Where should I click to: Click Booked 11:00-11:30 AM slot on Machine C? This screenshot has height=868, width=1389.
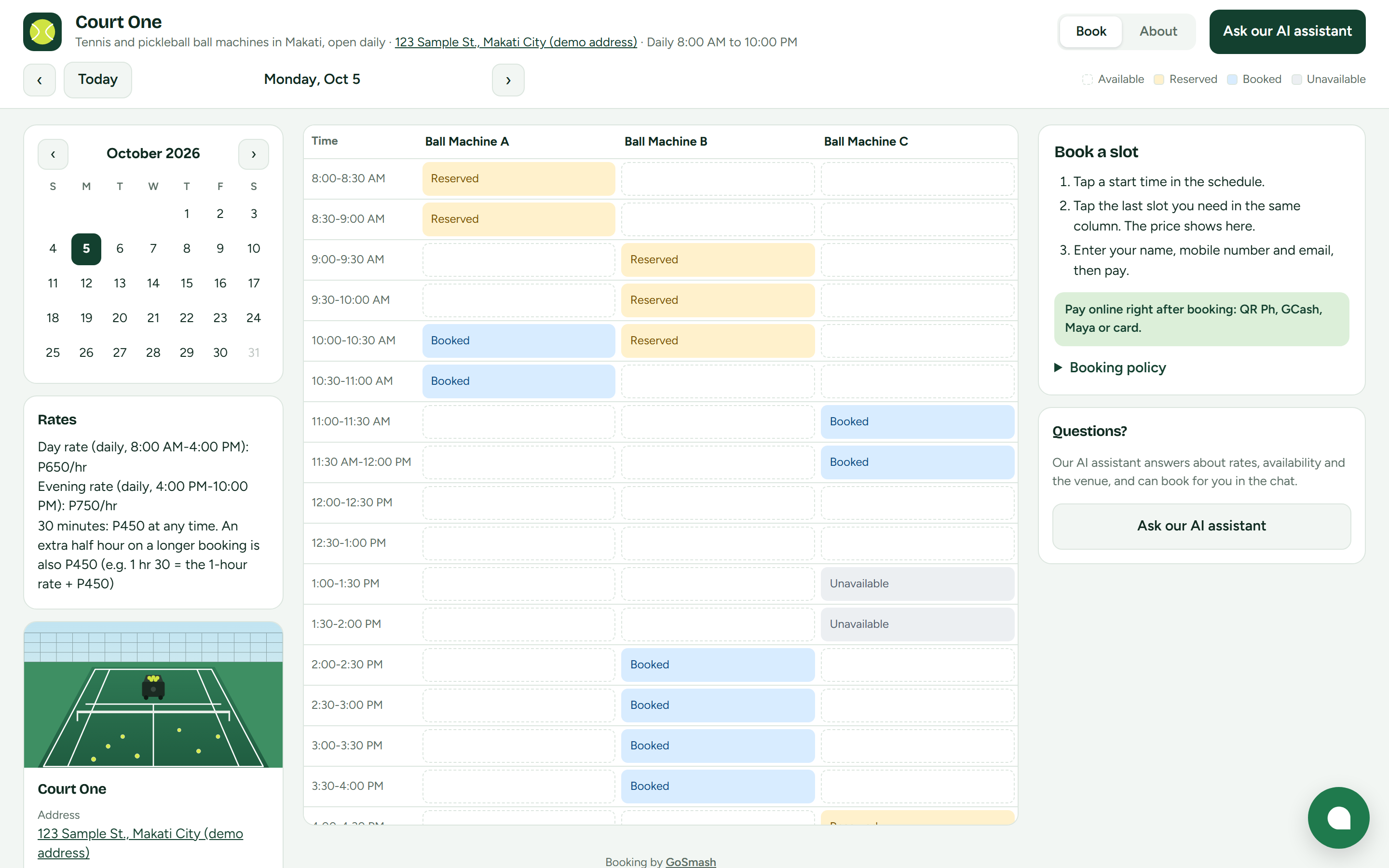(x=917, y=421)
